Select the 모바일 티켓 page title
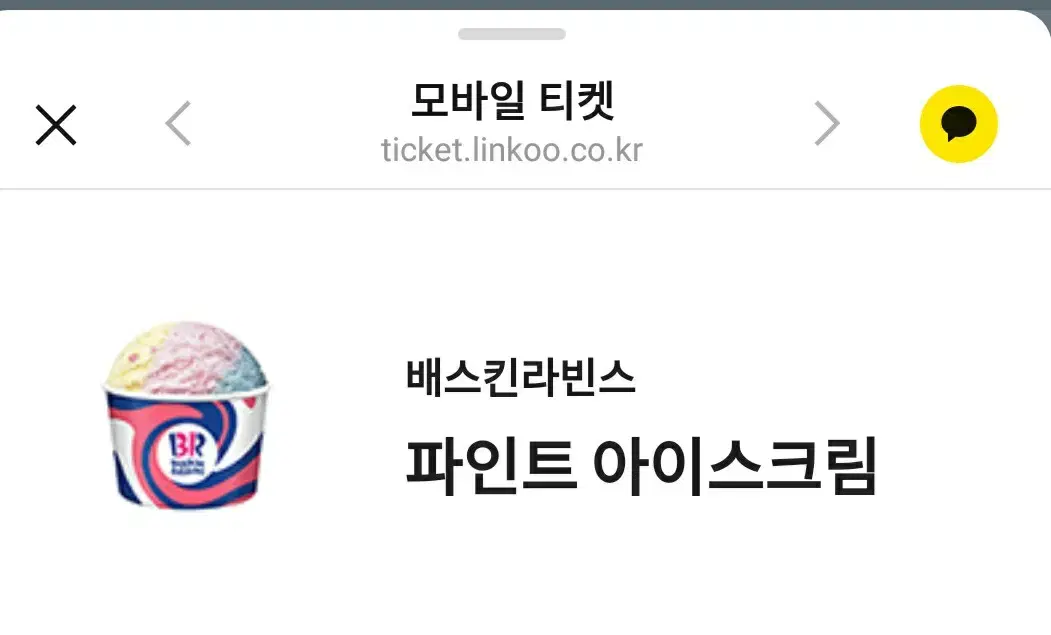1051x635 pixels. [x=512, y=101]
